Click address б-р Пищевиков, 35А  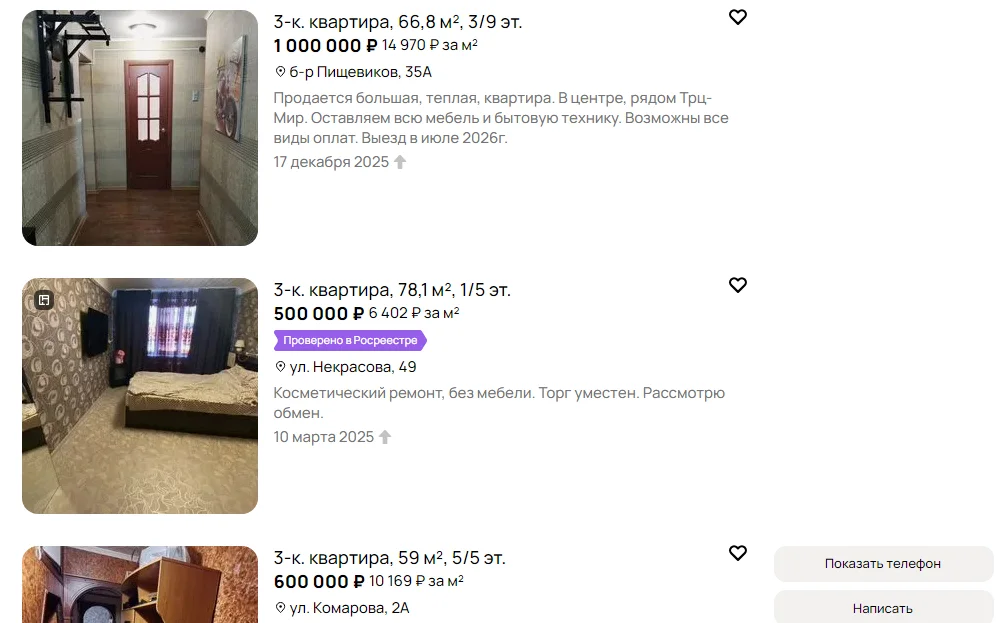(x=361, y=72)
